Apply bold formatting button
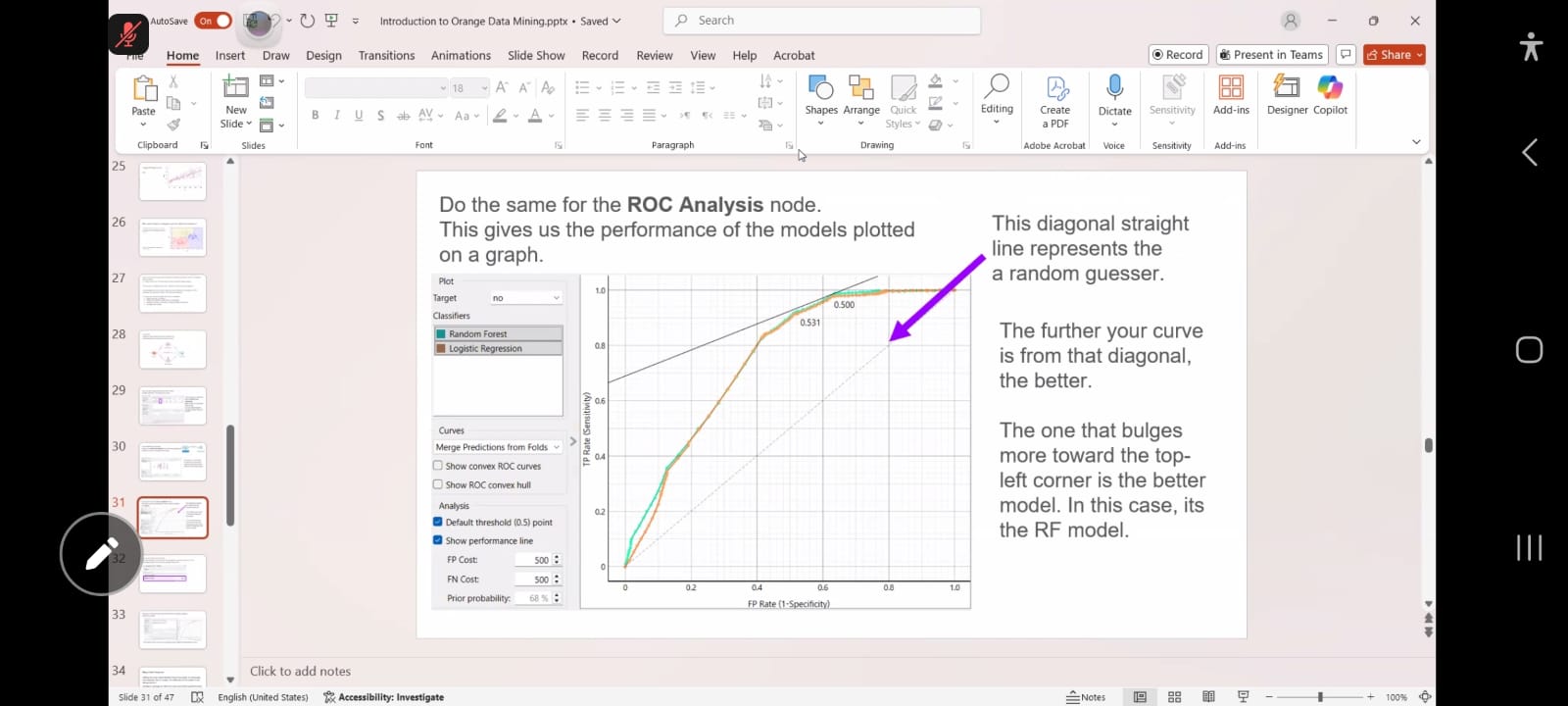 coord(315,116)
